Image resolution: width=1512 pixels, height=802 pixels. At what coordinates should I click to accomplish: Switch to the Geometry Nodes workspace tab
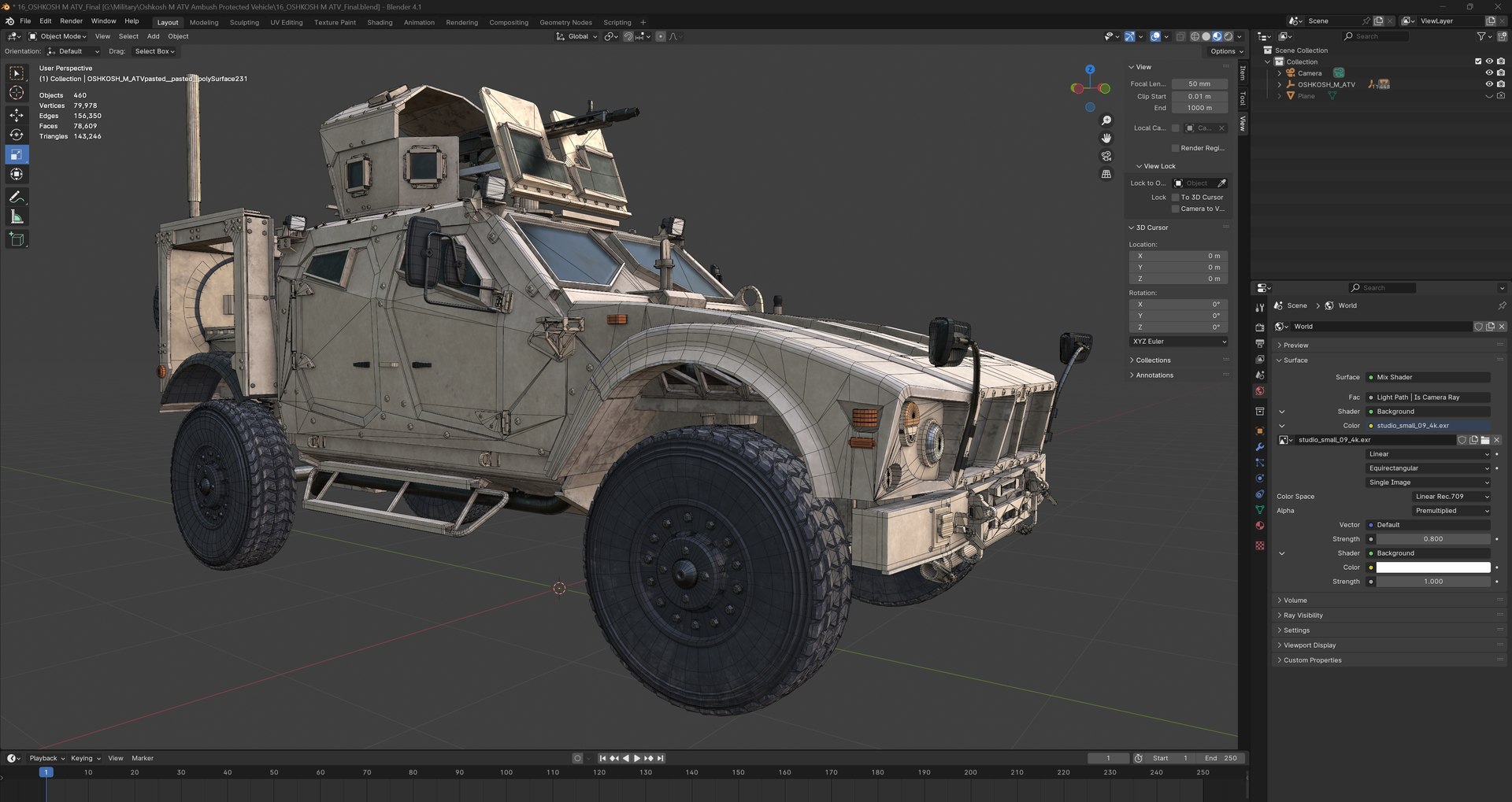tap(565, 22)
